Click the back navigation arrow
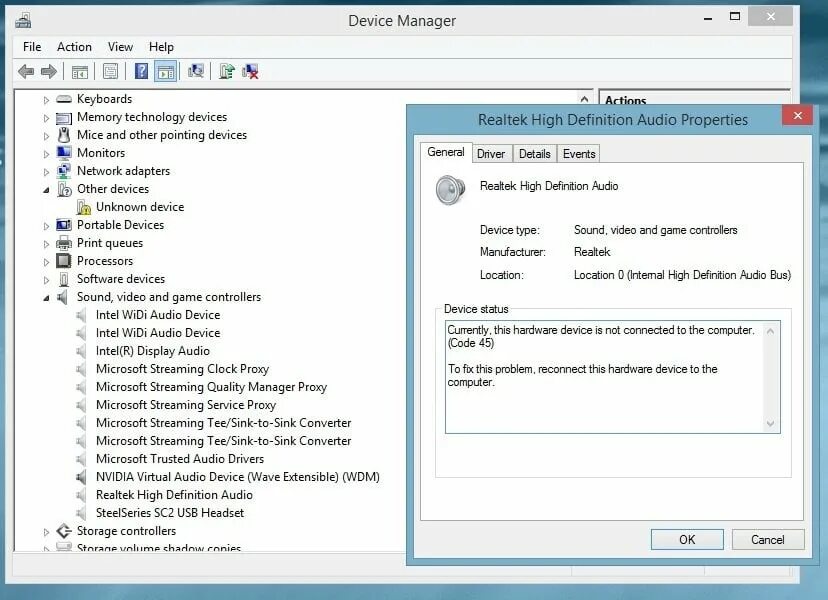Screen dimensions: 828x600 pyautogui.click(x=27, y=71)
